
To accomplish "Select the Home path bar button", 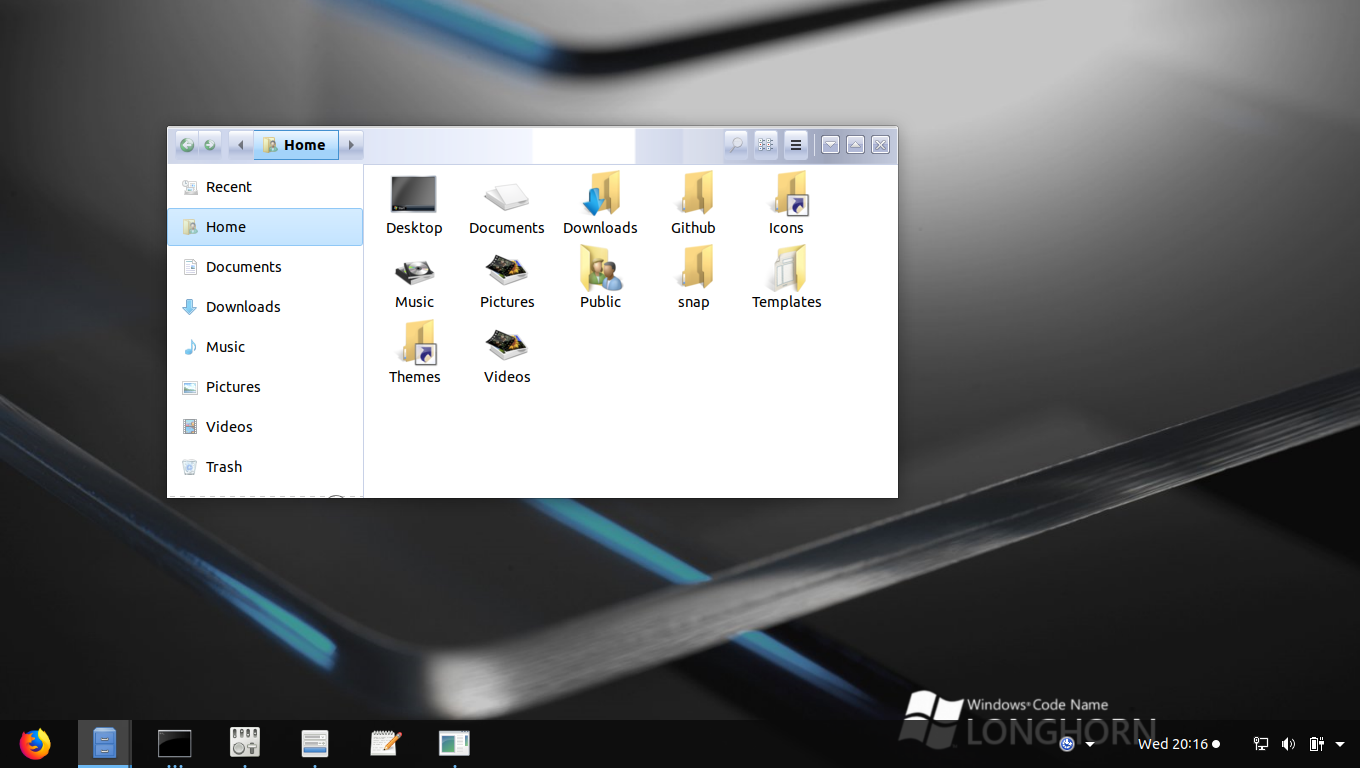I will (296, 145).
